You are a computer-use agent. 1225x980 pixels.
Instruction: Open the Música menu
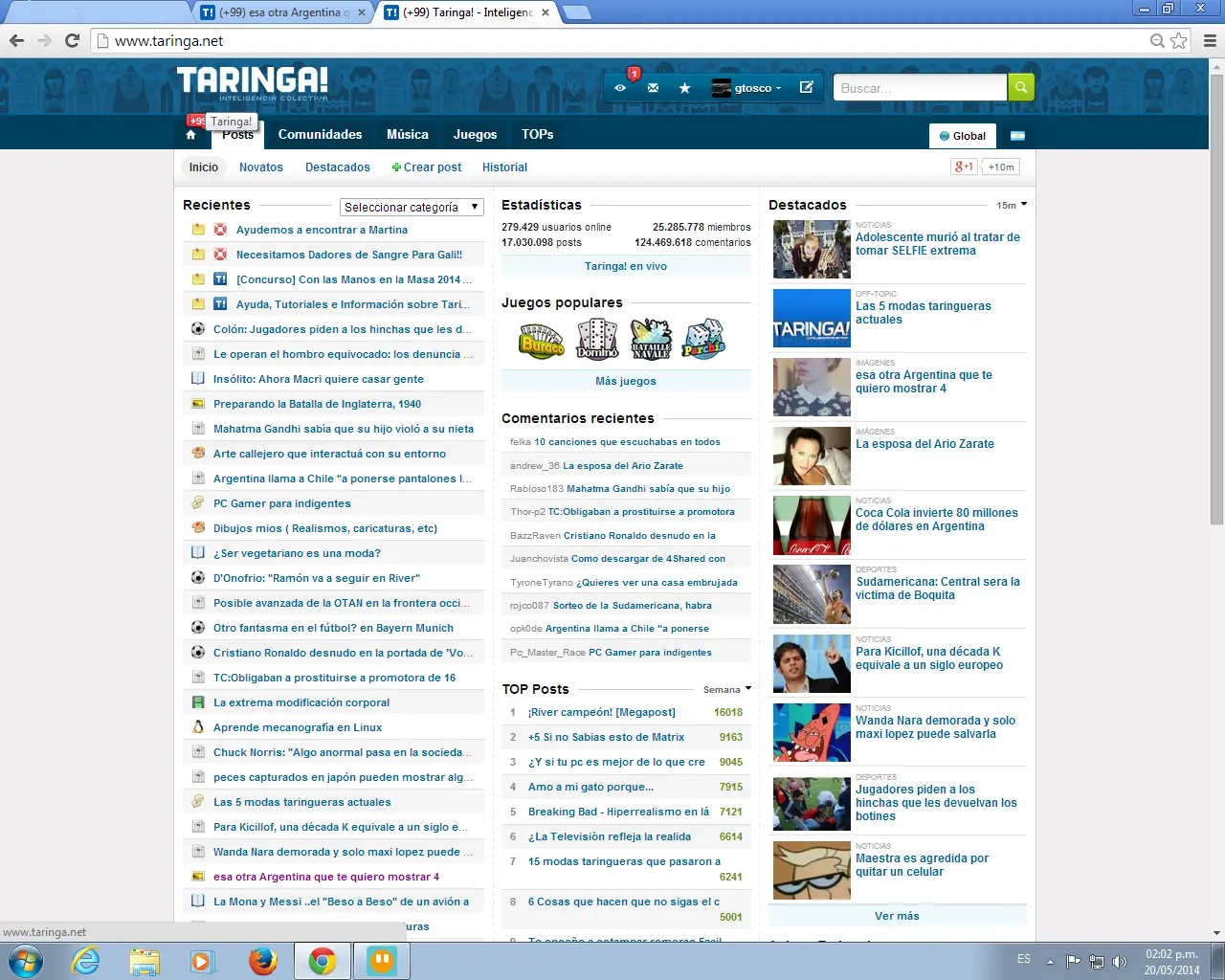(x=408, y=135)
